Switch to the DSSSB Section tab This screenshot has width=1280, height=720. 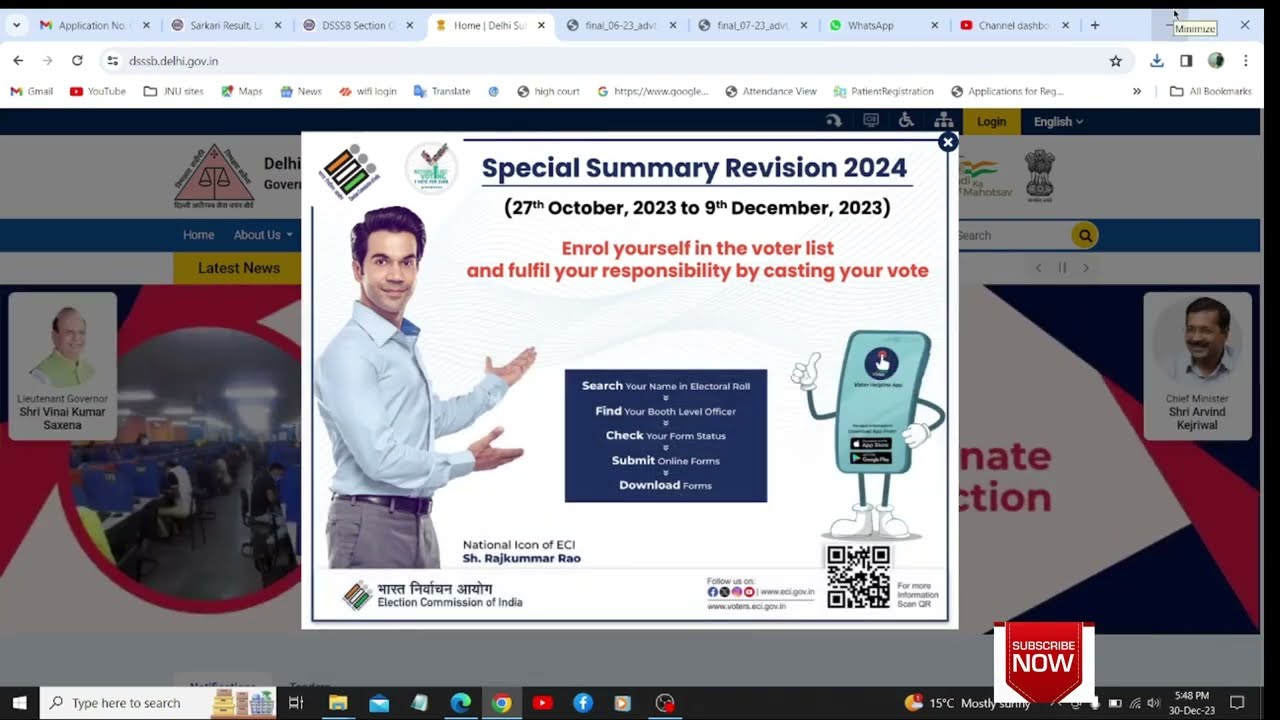(360, 25)
